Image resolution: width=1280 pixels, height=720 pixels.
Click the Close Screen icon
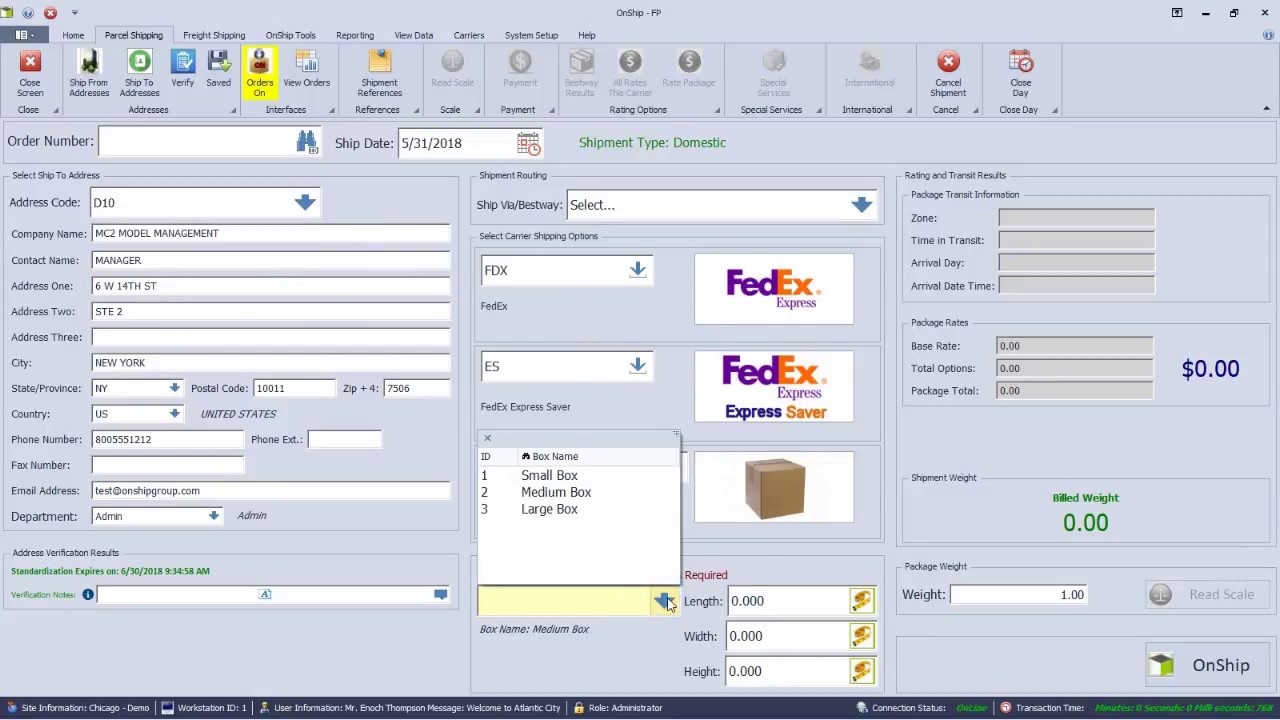click(x=30, y=73)
